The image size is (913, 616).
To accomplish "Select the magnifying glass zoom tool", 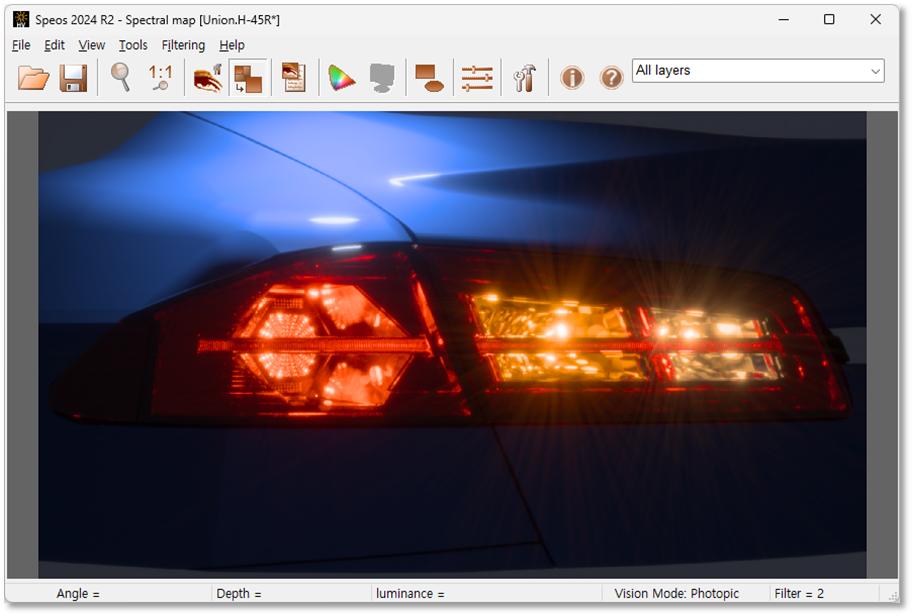I will (121, 77).
